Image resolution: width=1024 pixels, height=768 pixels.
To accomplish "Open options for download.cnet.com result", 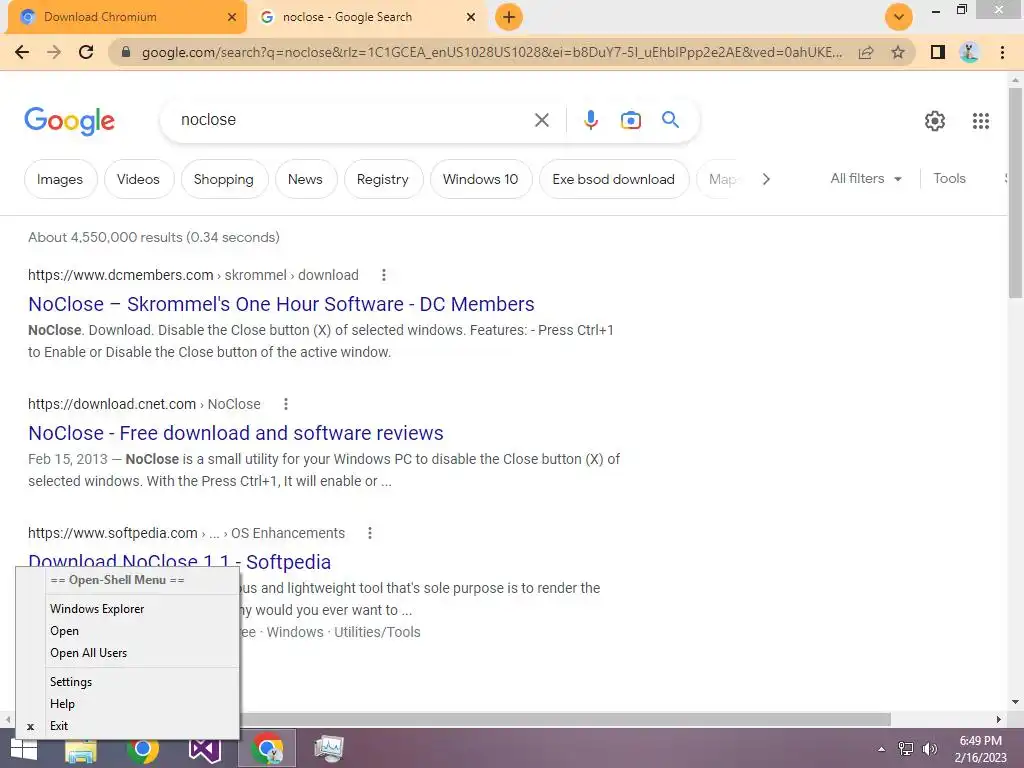I will [285, 404].
